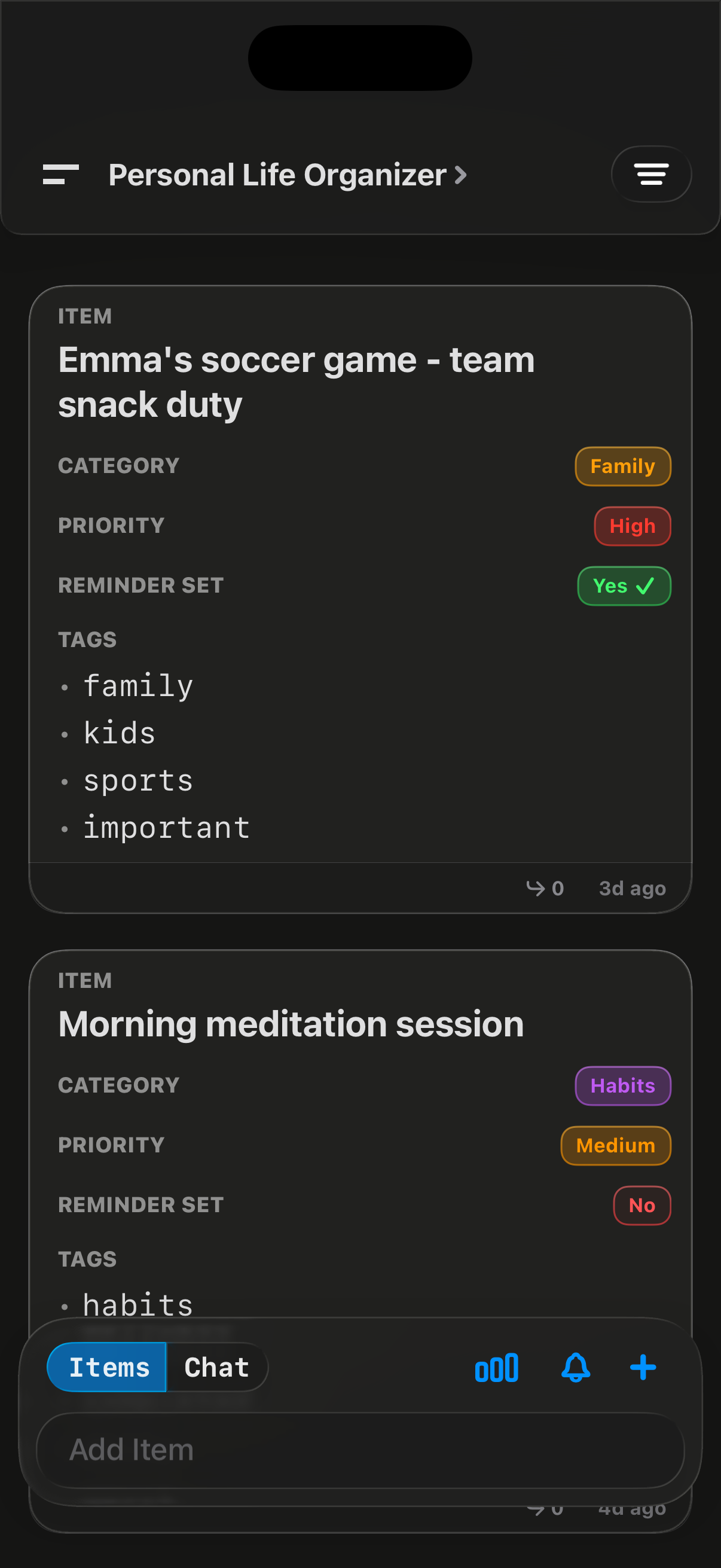
Task: Switch to the Chat tab
Action: [x=216, y=1368]
